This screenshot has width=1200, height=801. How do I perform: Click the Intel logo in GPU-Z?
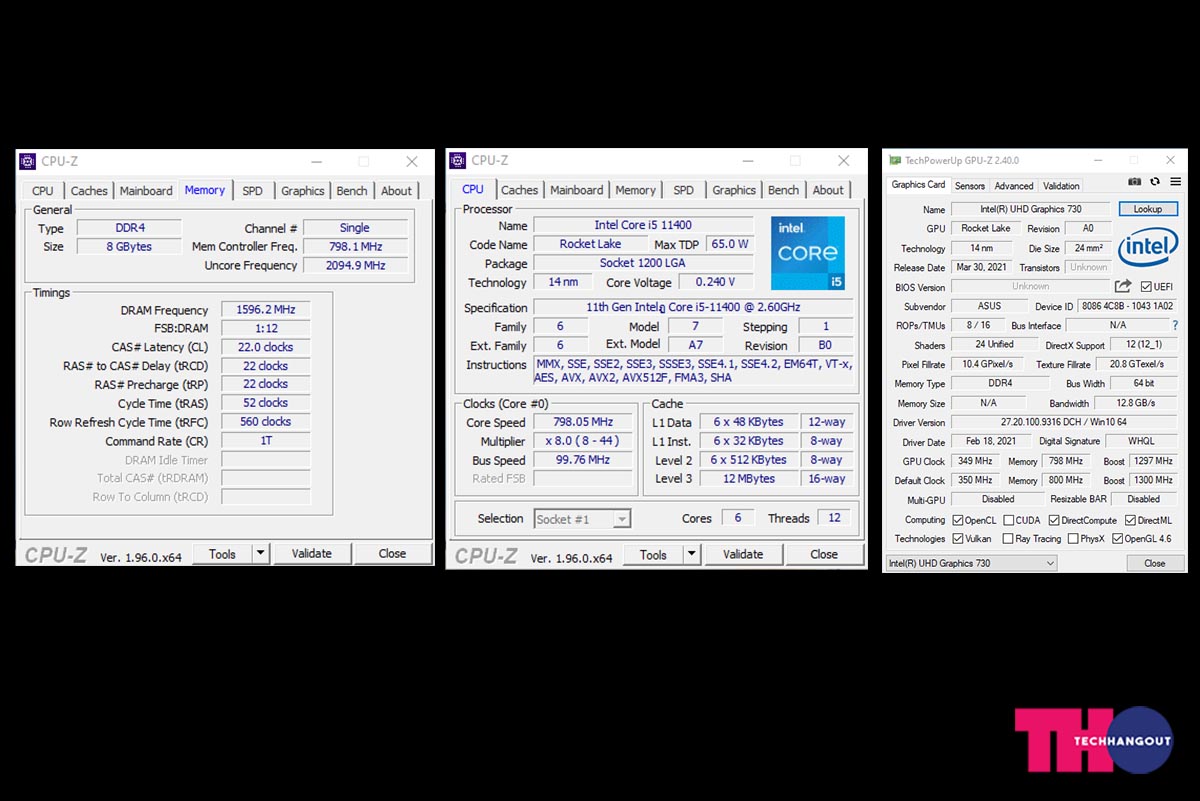click(1148, 248)
